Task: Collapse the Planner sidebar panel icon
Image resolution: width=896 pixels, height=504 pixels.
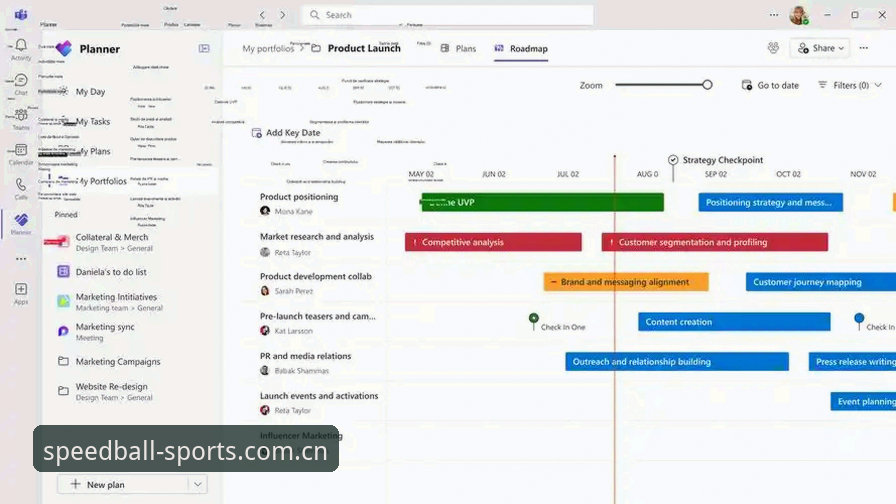Action: click(x=204, y=49)
